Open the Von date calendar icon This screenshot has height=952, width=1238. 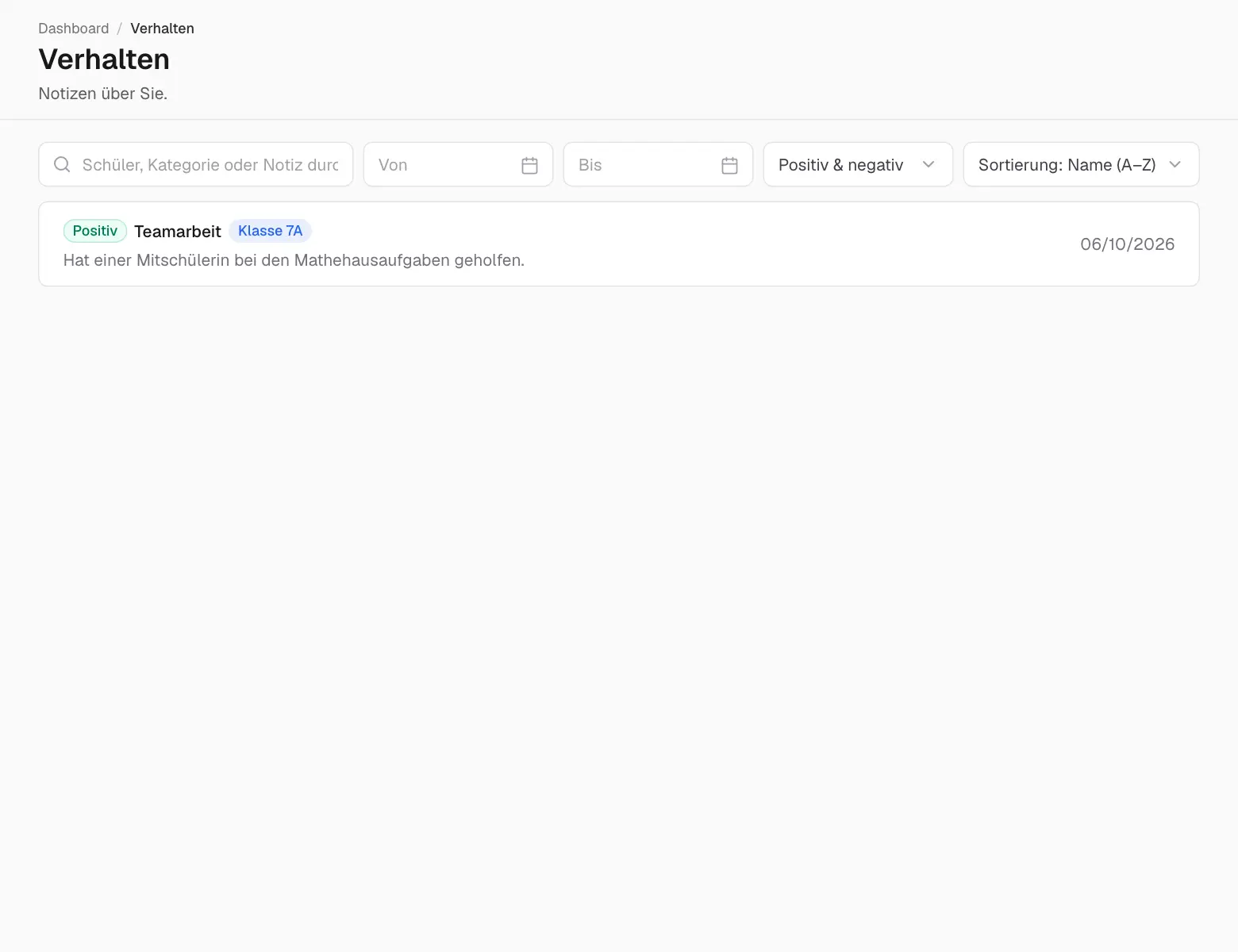529,165
